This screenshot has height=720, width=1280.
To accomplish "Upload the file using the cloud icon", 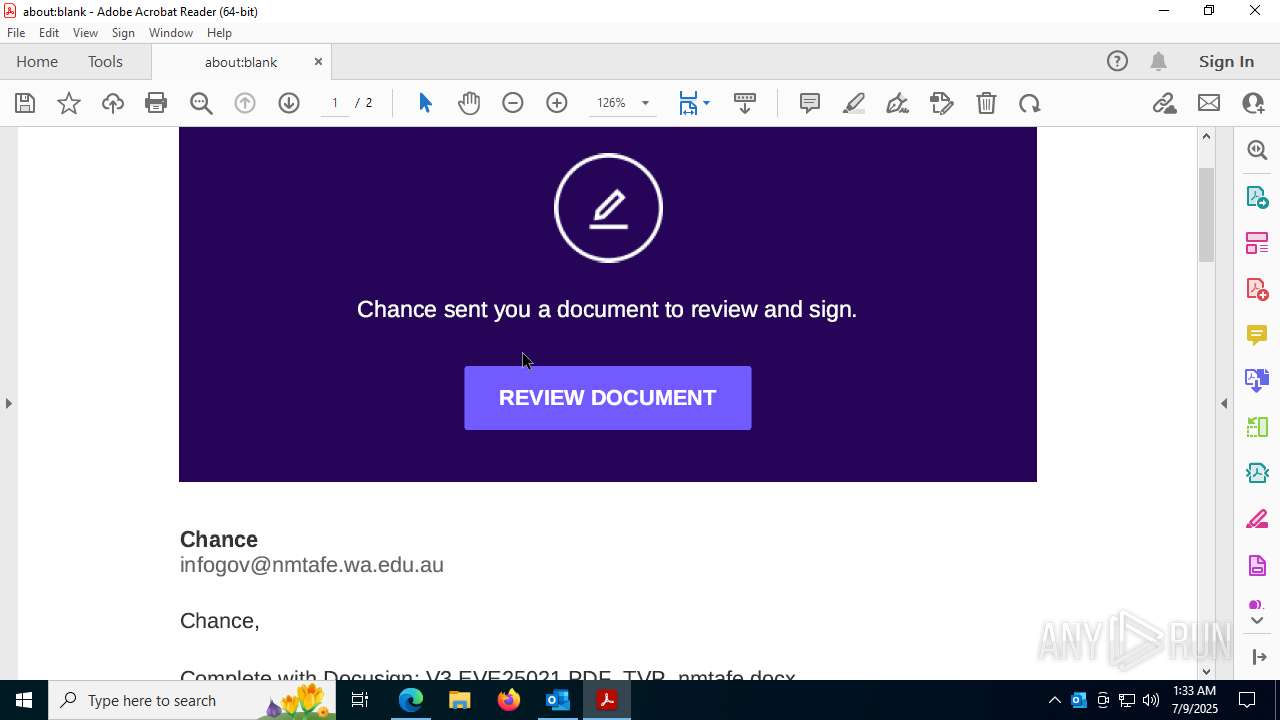I will point(113,103).
